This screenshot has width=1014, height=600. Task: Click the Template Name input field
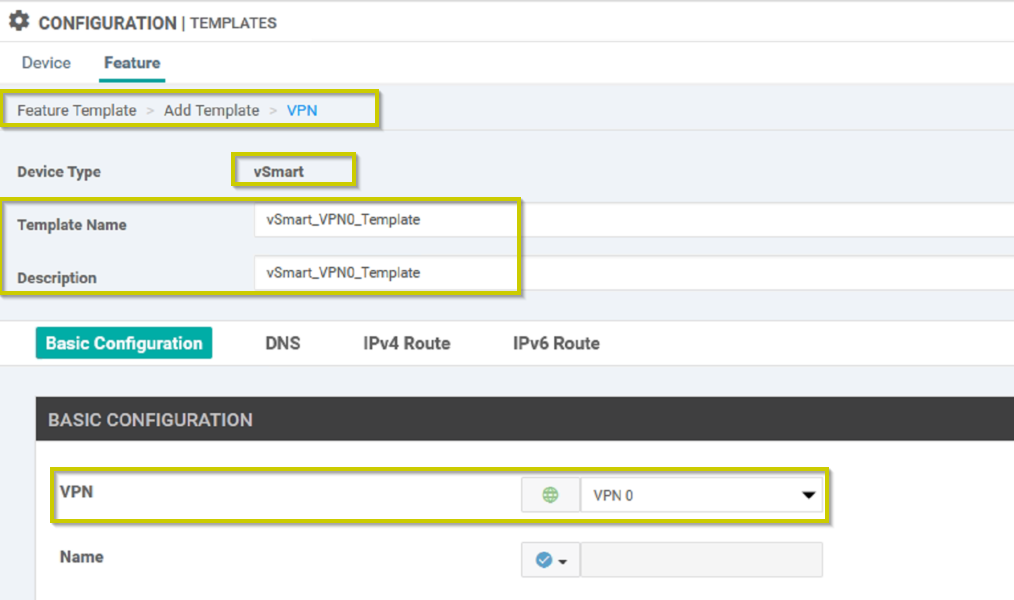click(634, 220)
